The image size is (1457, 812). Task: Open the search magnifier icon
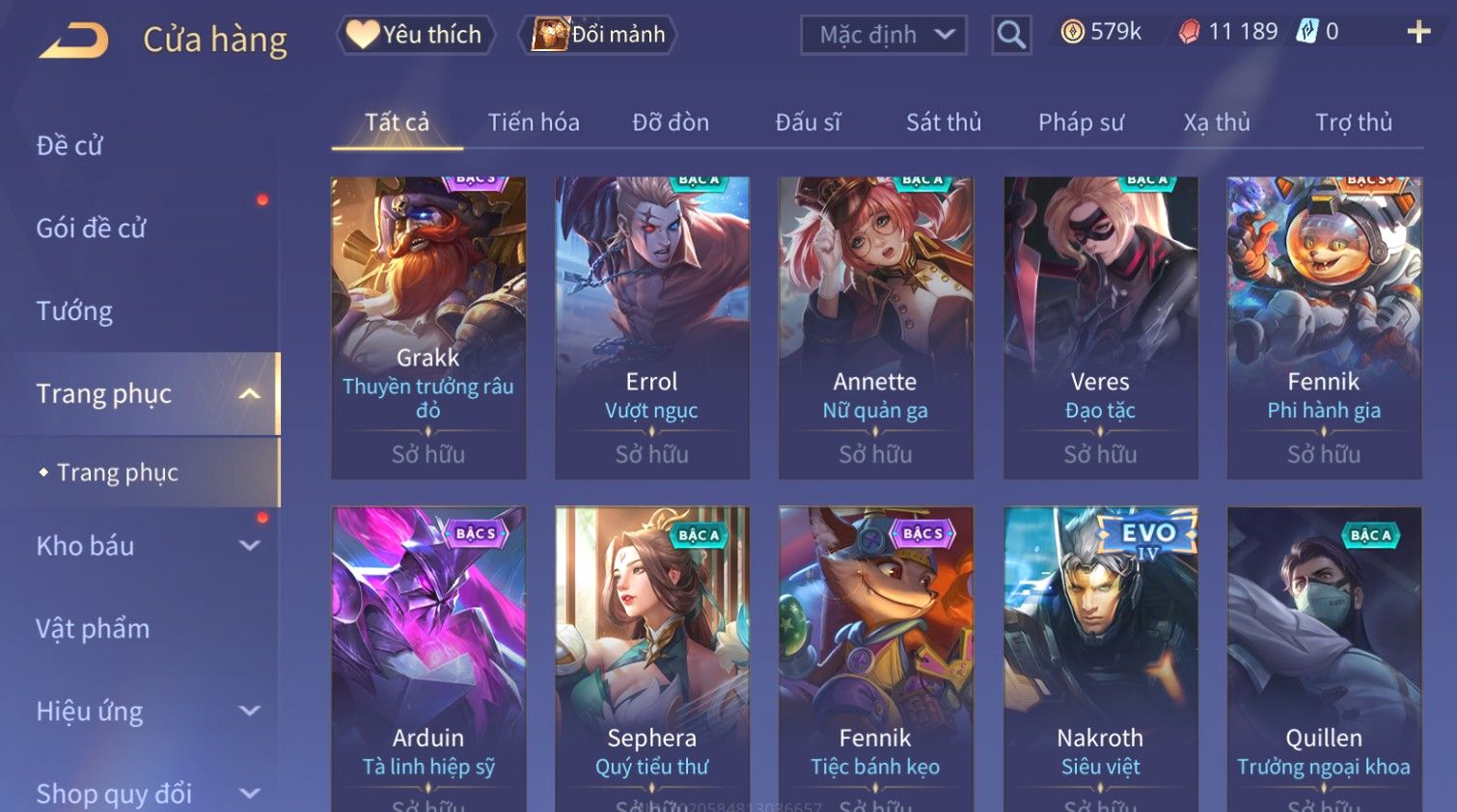pyautogui.click(x=1011, y=35)
